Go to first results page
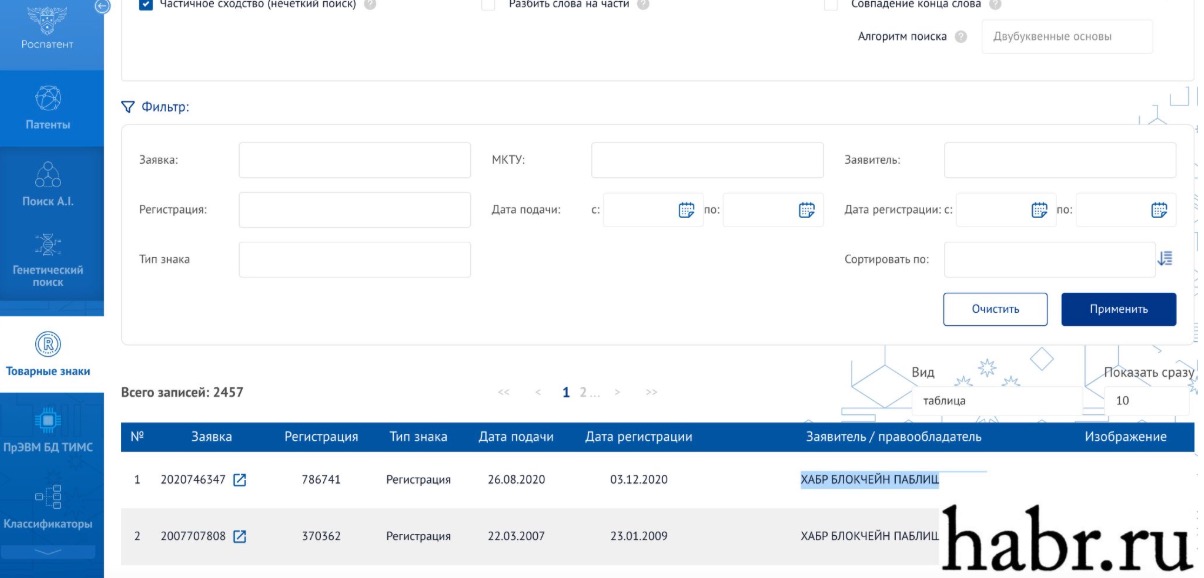1204x578 pixels. tap(504, 393)
